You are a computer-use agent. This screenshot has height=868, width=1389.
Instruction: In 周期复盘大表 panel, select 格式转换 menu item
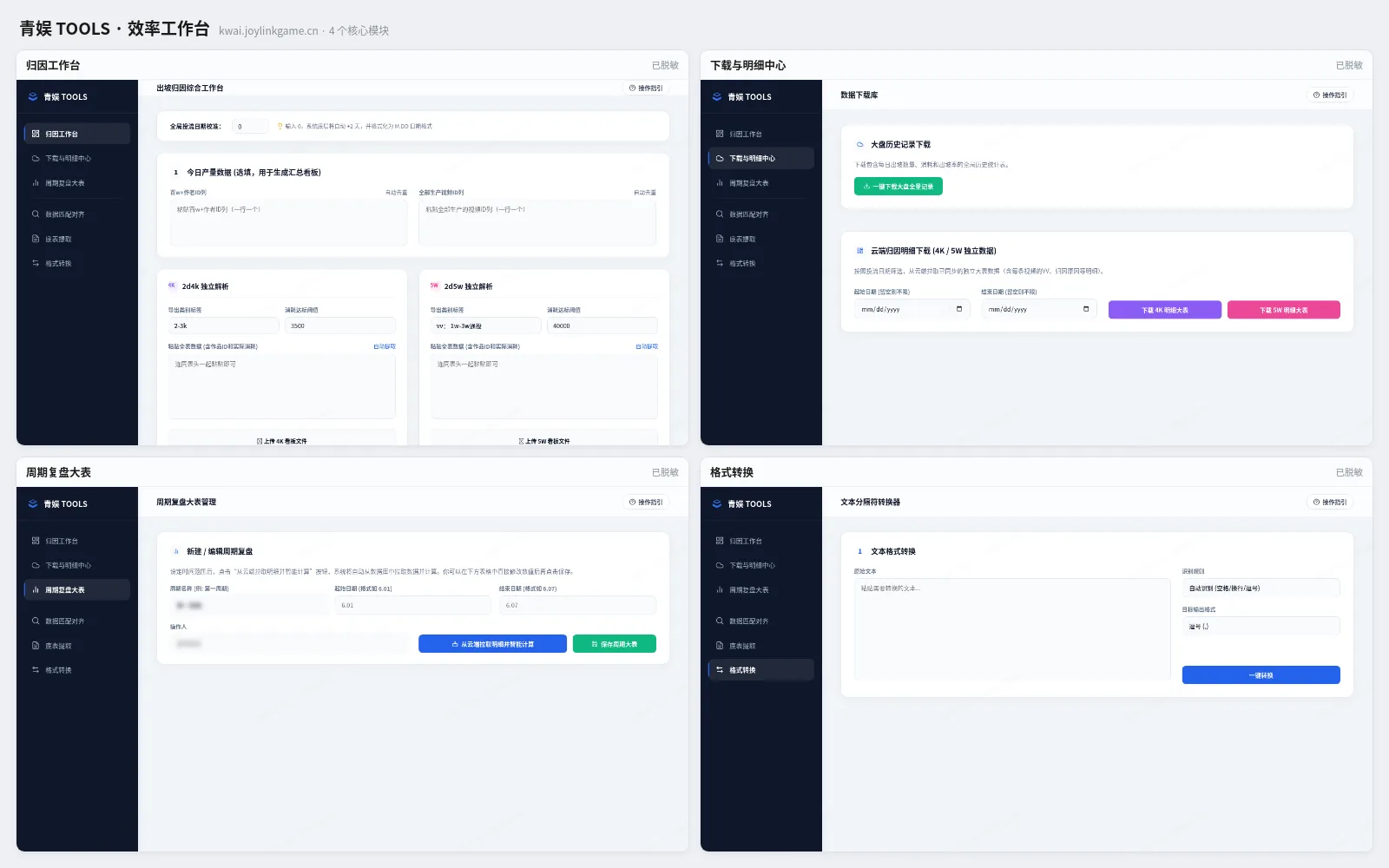(77, 670)
